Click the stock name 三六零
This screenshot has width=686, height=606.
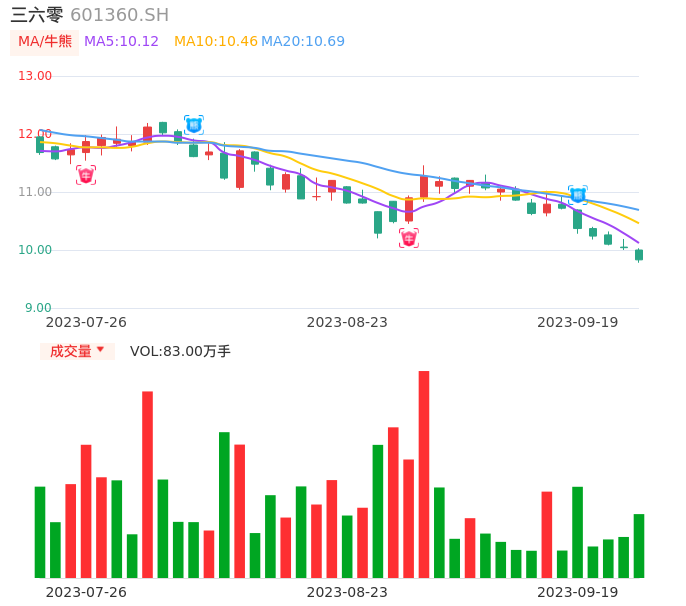click(37, 15)
